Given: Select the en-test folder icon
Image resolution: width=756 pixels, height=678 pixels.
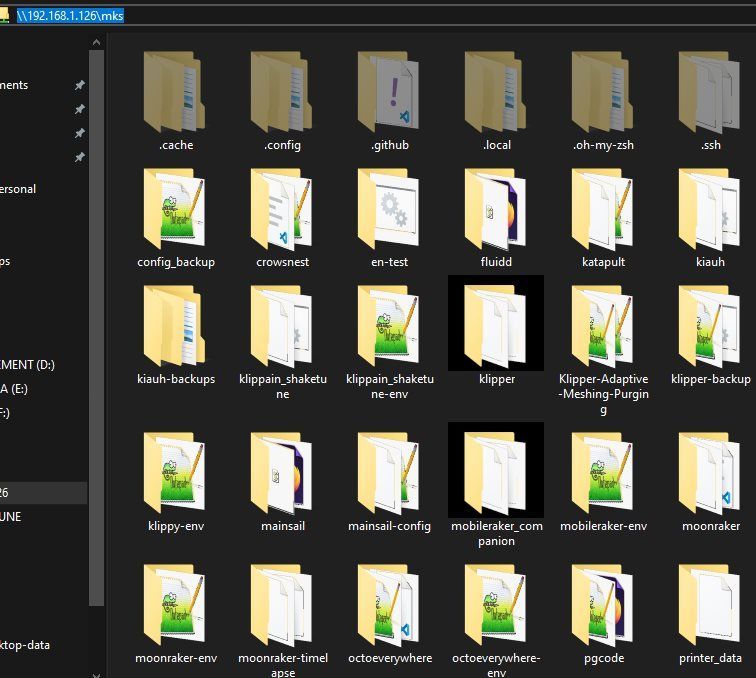Looking at the screenshot, I should point(389,209).
